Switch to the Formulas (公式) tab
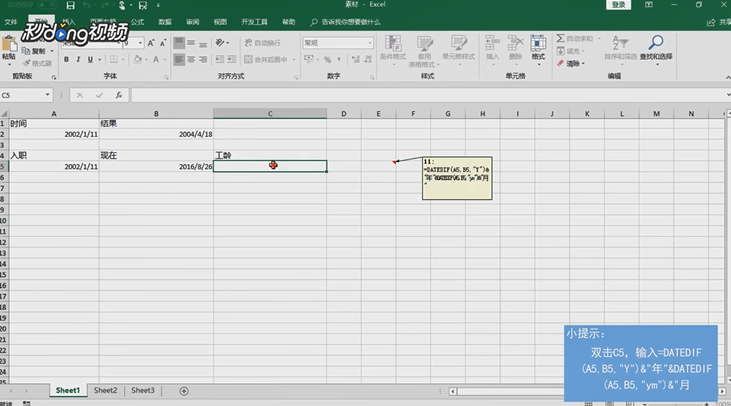 point(137,22)
